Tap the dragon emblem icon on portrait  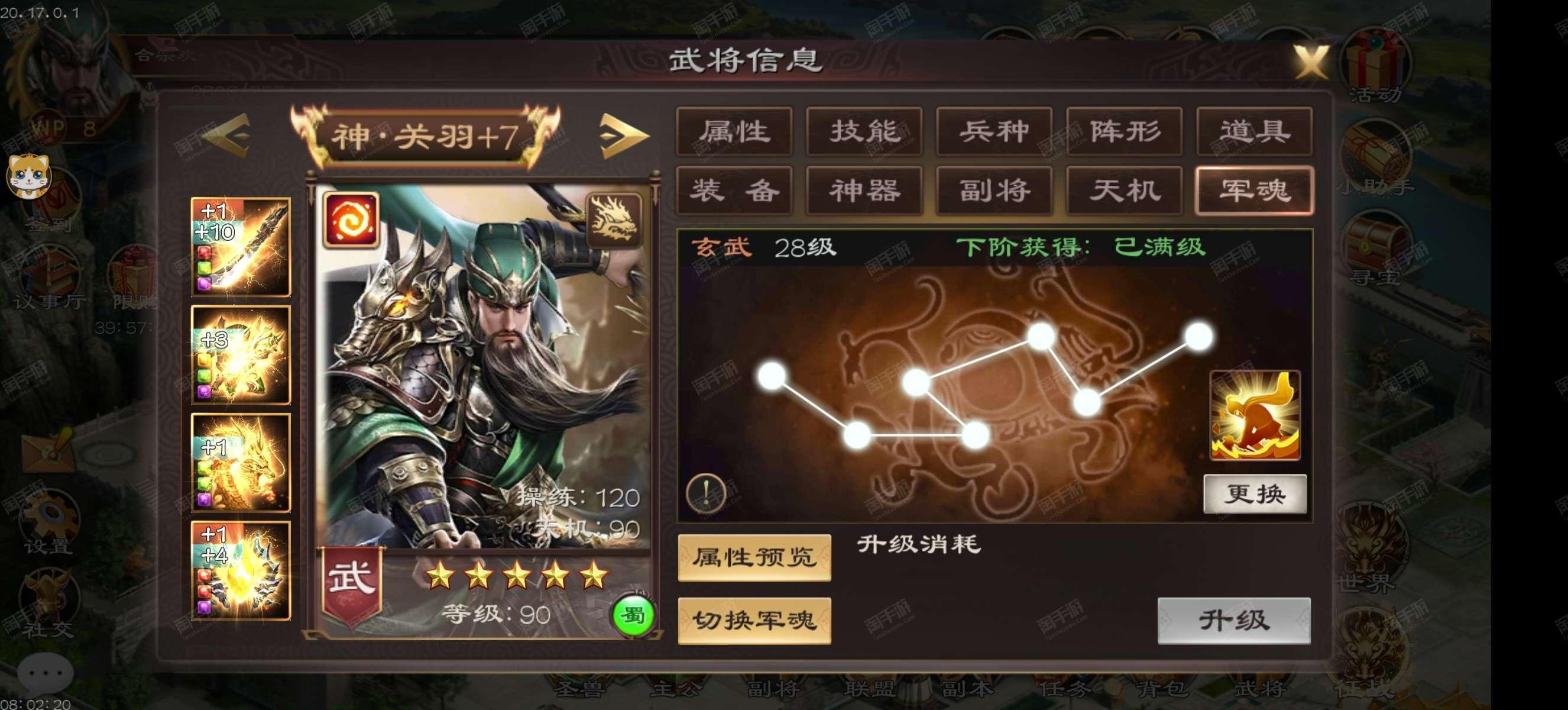click(x=614, y=220)
